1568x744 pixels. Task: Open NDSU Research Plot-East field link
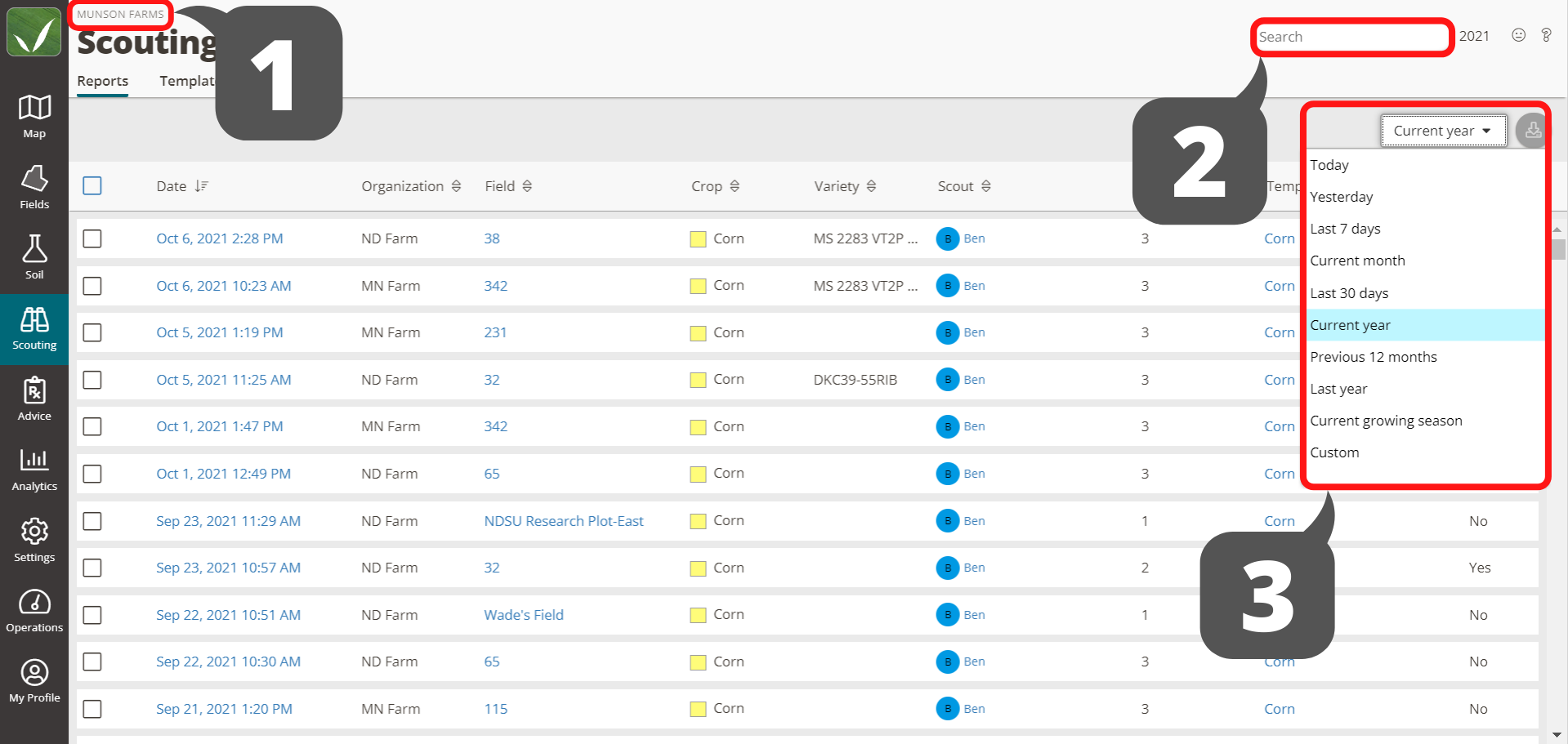[x=564, y=521]
